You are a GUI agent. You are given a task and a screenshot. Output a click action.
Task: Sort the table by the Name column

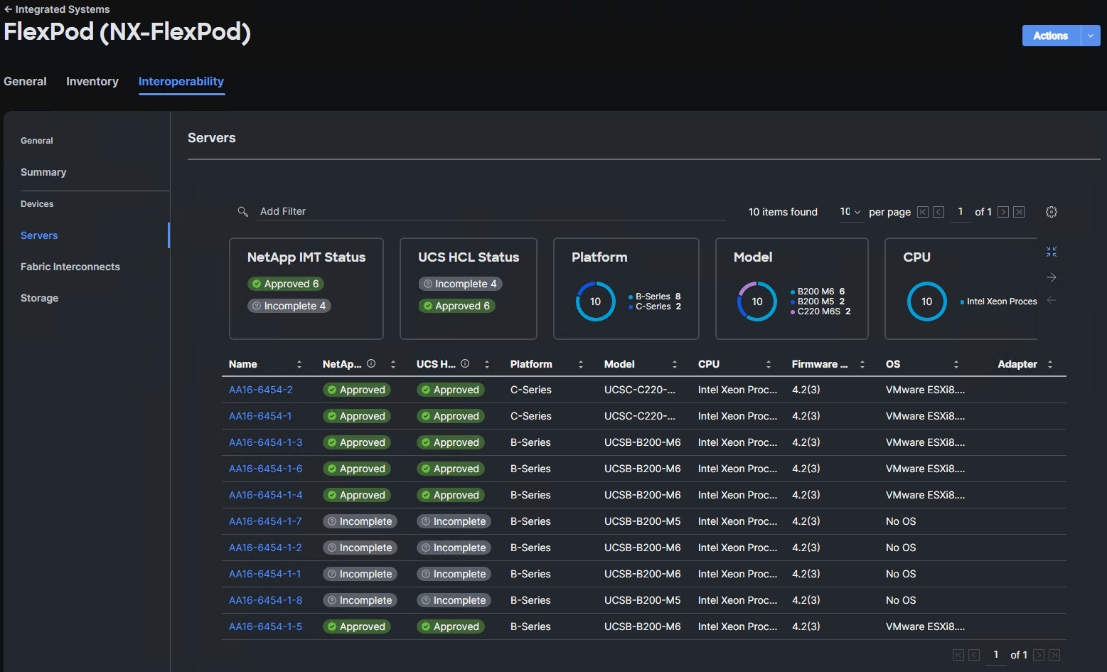click(299, 365)
